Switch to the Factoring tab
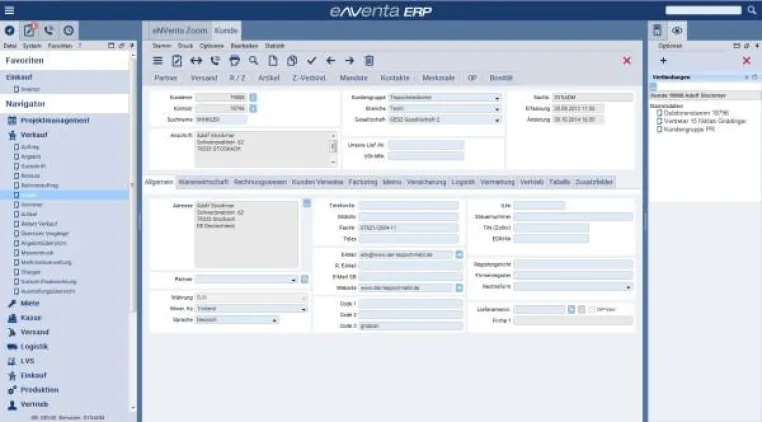 coord(363,182)
